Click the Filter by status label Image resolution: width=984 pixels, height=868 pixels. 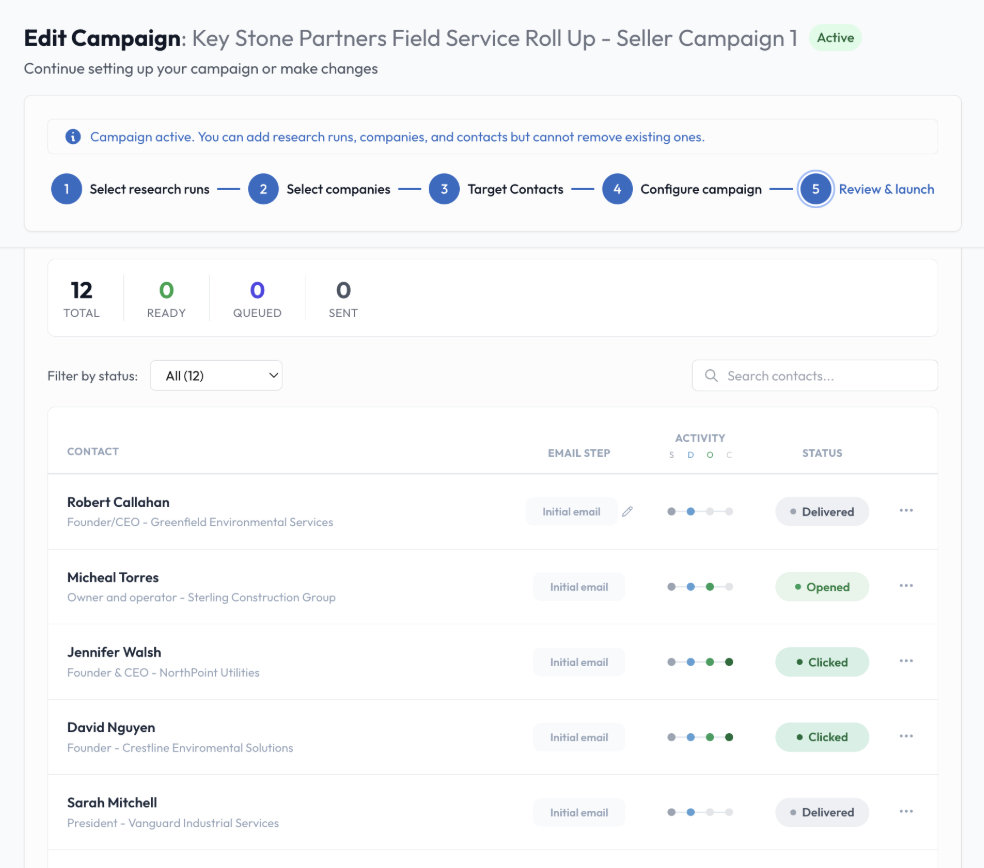(x=93, y=376)
